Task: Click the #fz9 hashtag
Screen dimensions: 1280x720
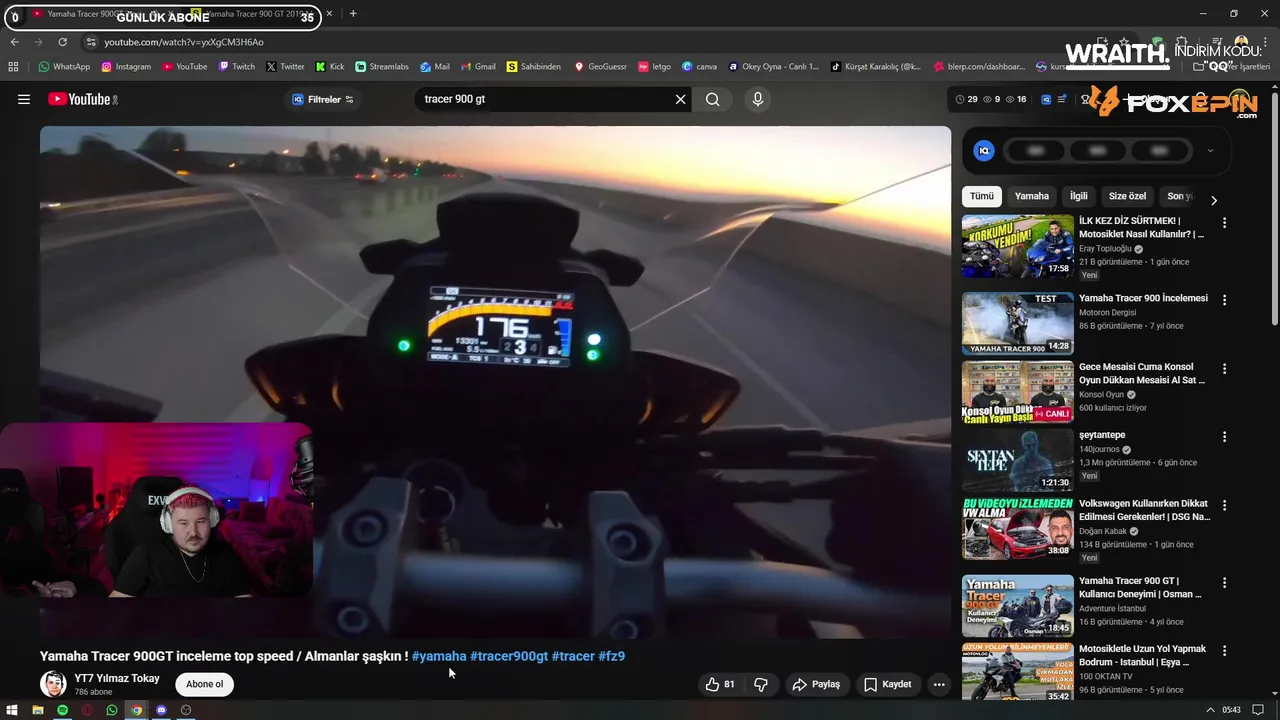Action: pyautogui.click(x=611, y=656)
